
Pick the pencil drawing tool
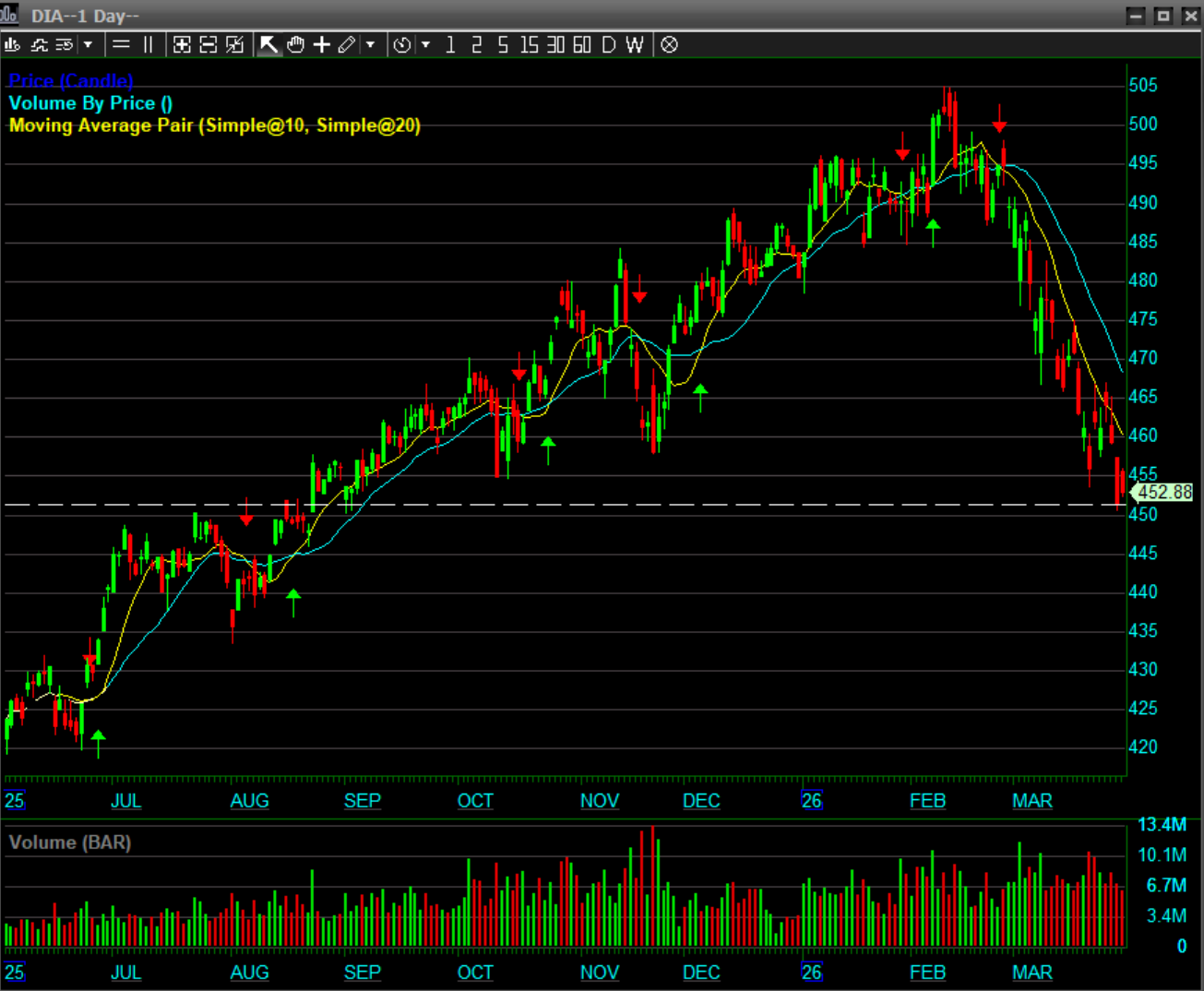click(x=347, y=44)
